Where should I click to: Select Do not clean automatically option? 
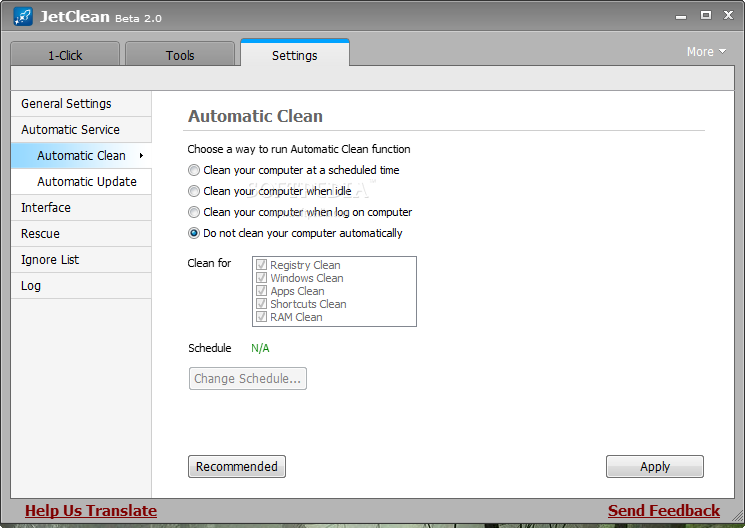point(194,233)
